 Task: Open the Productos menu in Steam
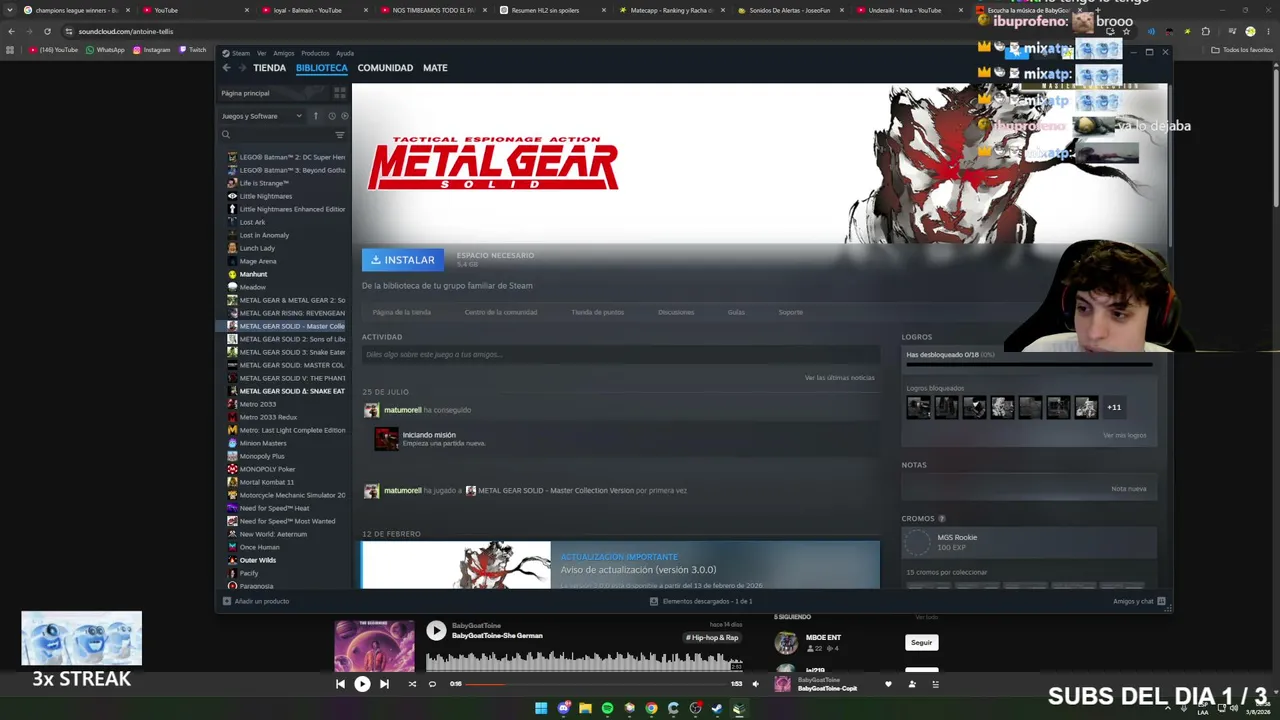click(315, 53)
